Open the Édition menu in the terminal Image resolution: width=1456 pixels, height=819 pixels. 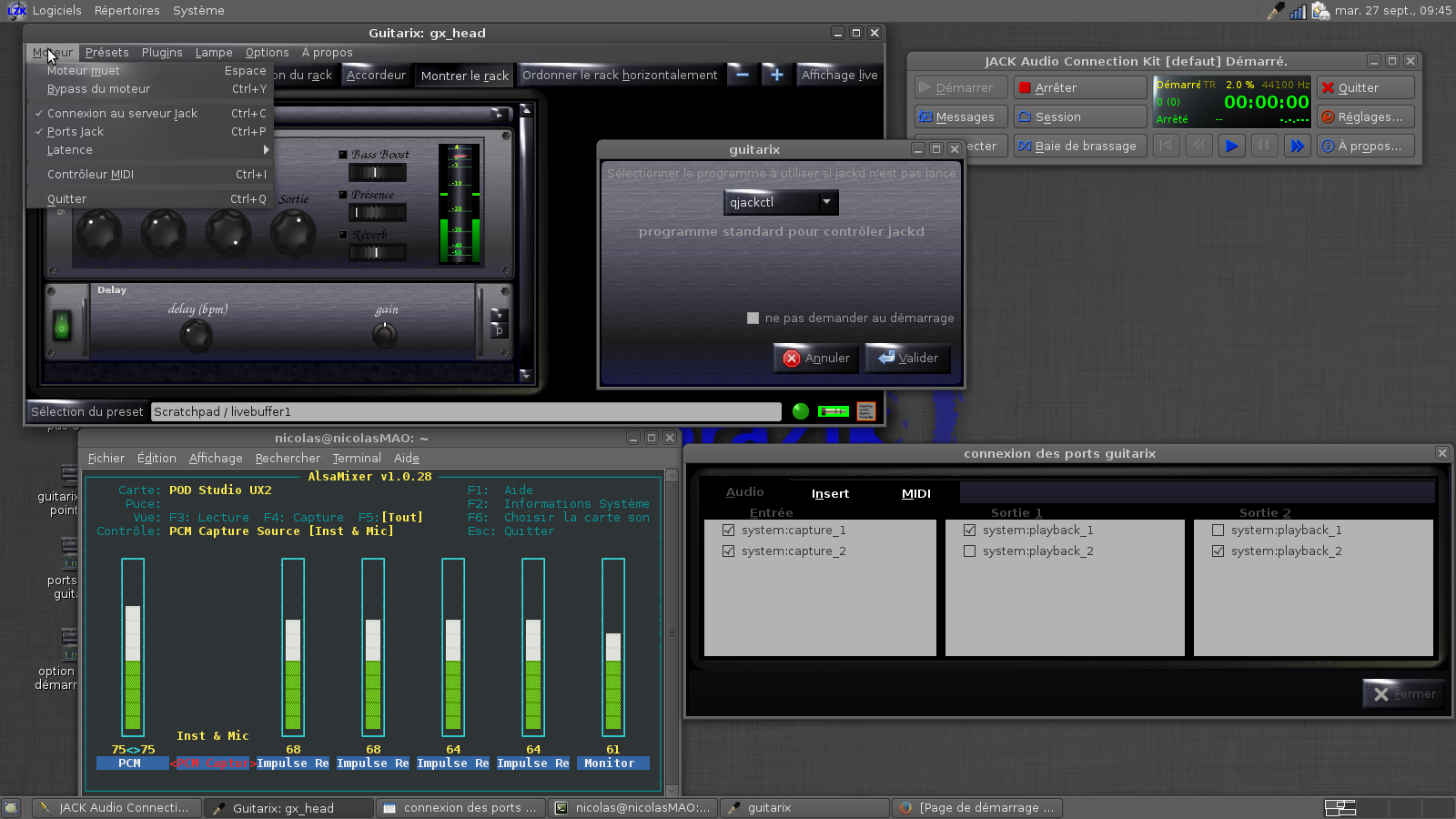coord(157,458)
